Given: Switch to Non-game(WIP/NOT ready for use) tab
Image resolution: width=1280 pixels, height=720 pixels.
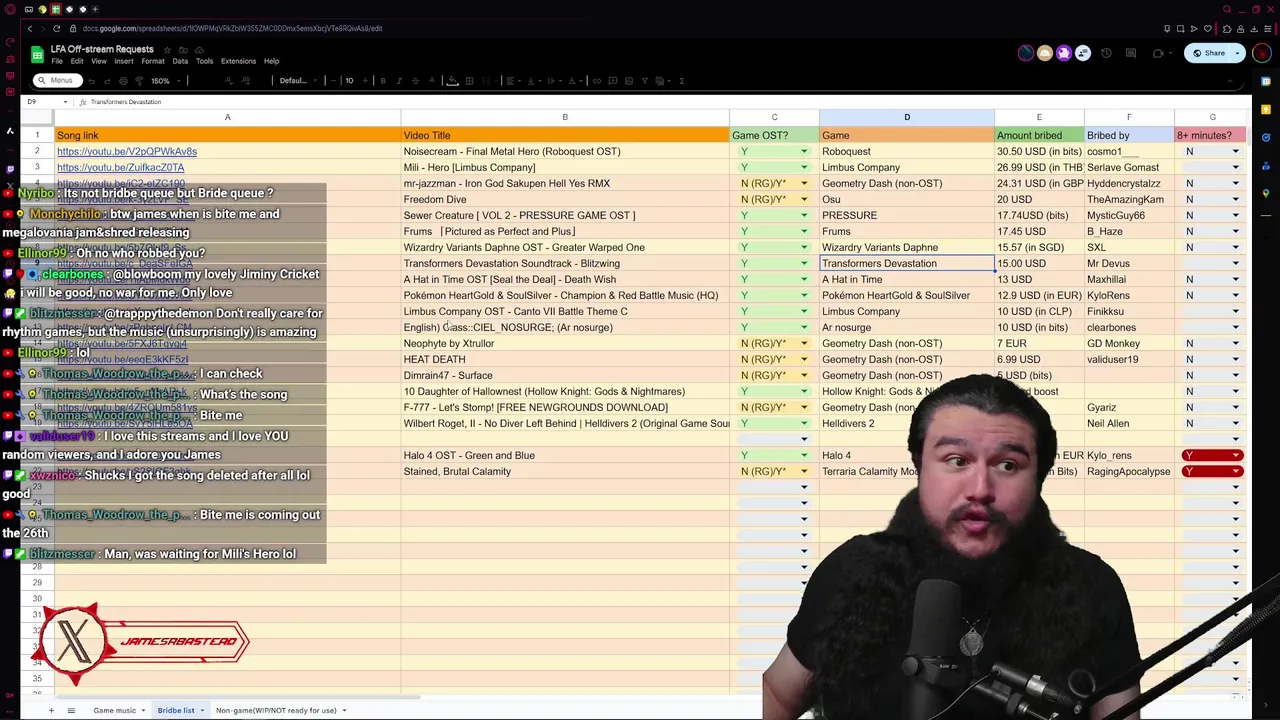Looking at the screenshot, I should pyautogui.click(x=276, y=710).
